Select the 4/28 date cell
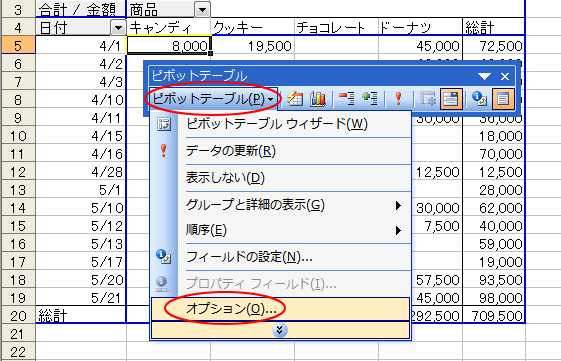 [81, 172]
